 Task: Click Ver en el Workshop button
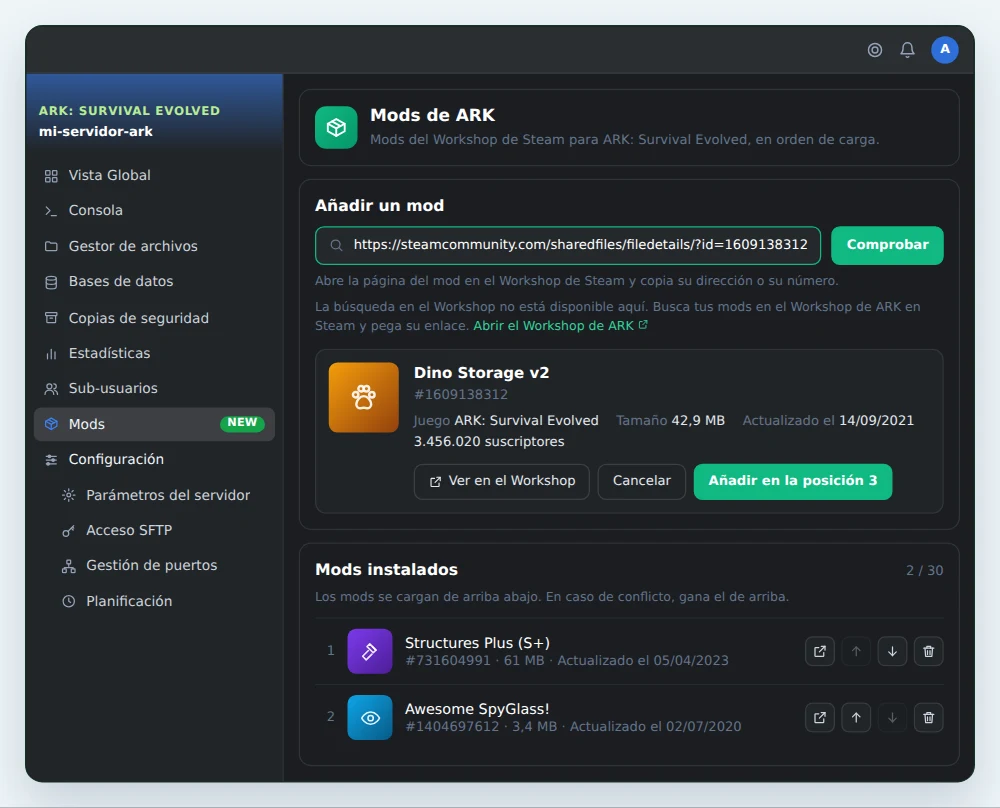coord(501,481)
